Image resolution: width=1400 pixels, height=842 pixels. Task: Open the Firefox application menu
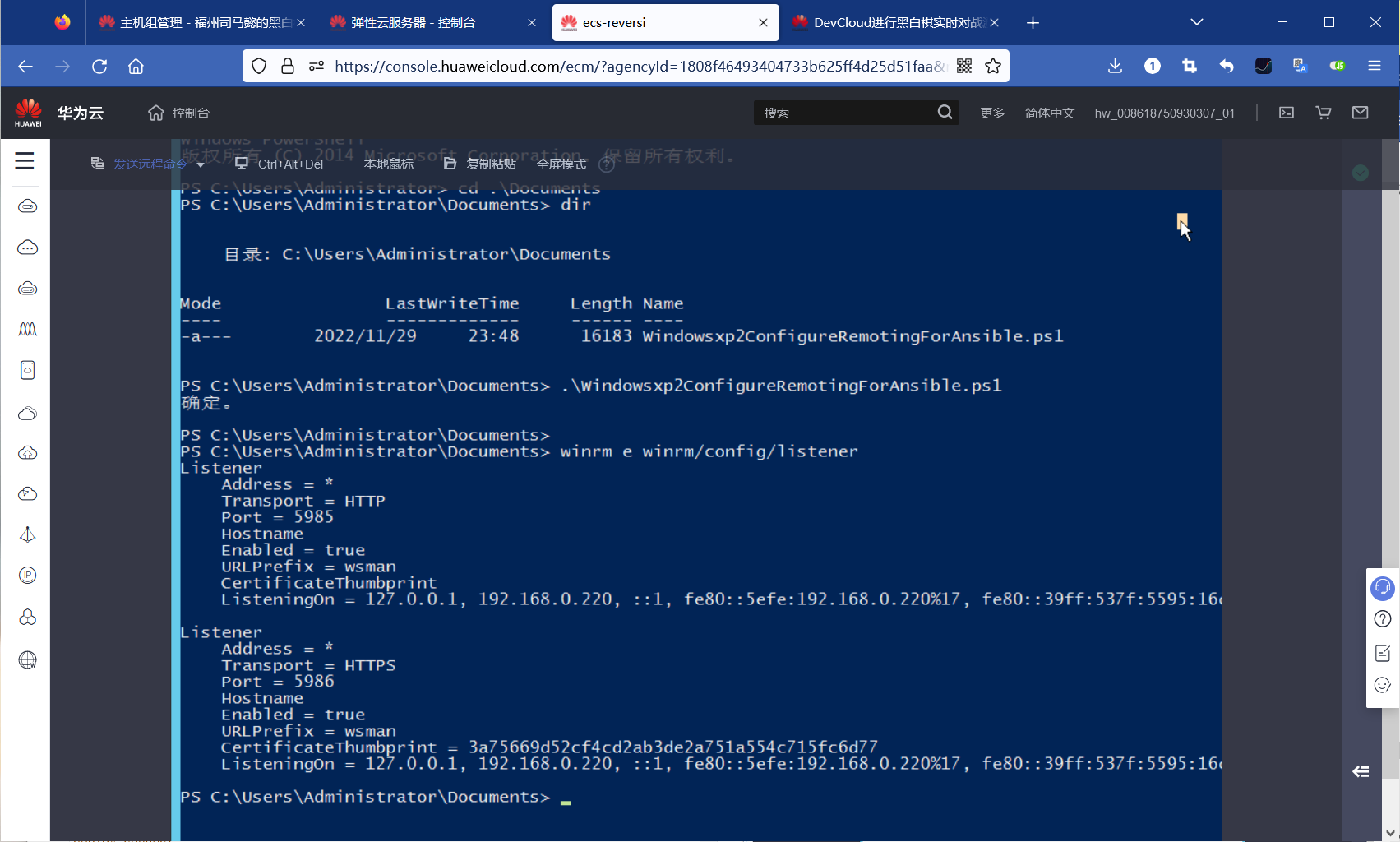click(x=1375, y=66)
